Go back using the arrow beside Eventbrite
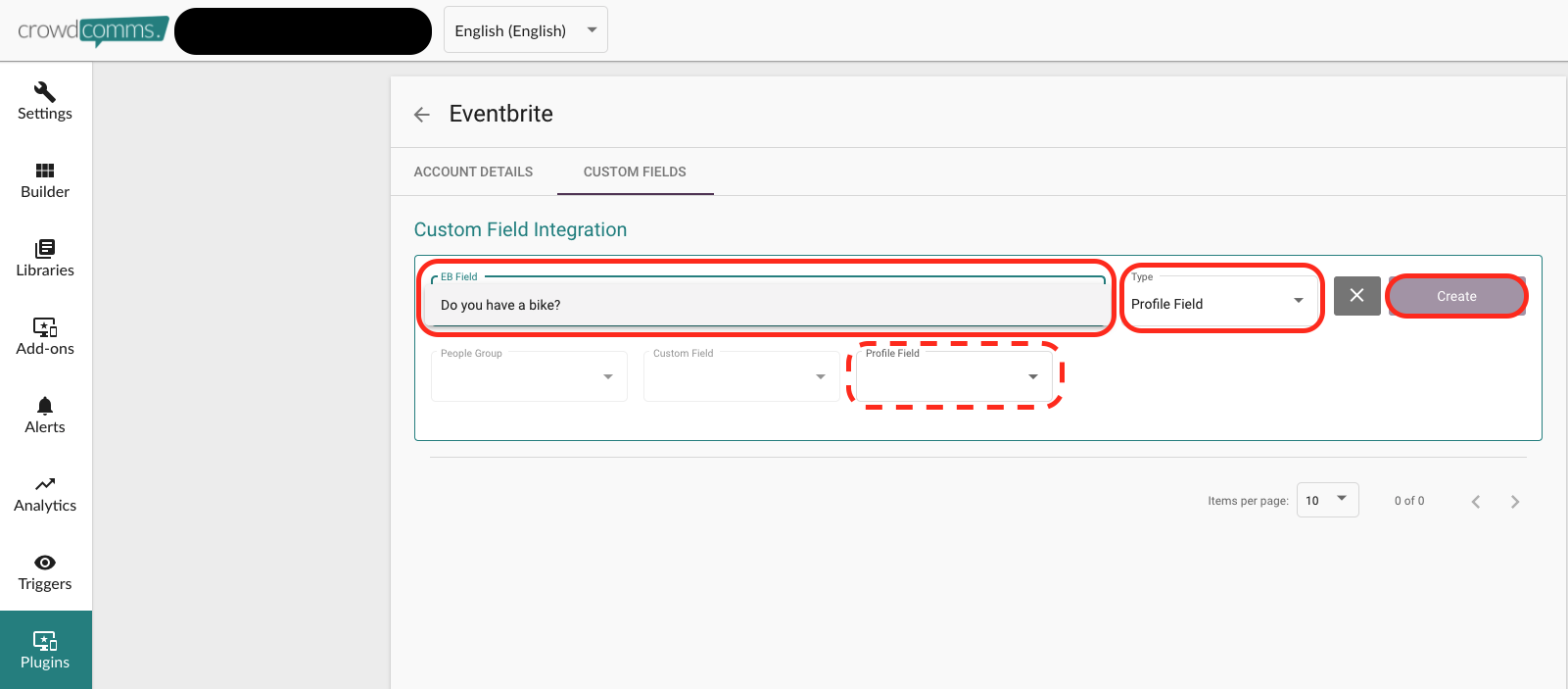 [x=422, y=115]
